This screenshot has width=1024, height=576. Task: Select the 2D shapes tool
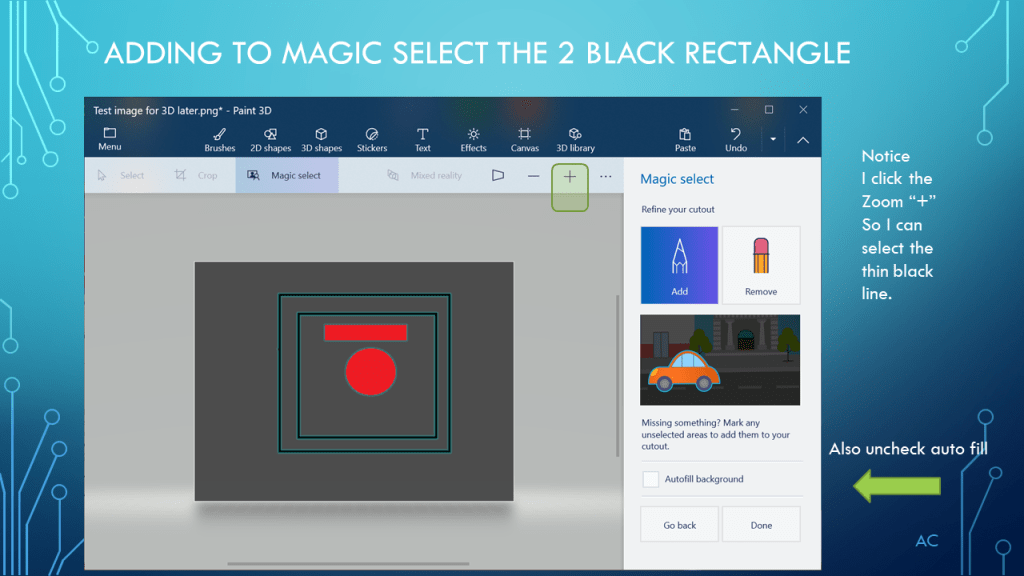(270, 139)
